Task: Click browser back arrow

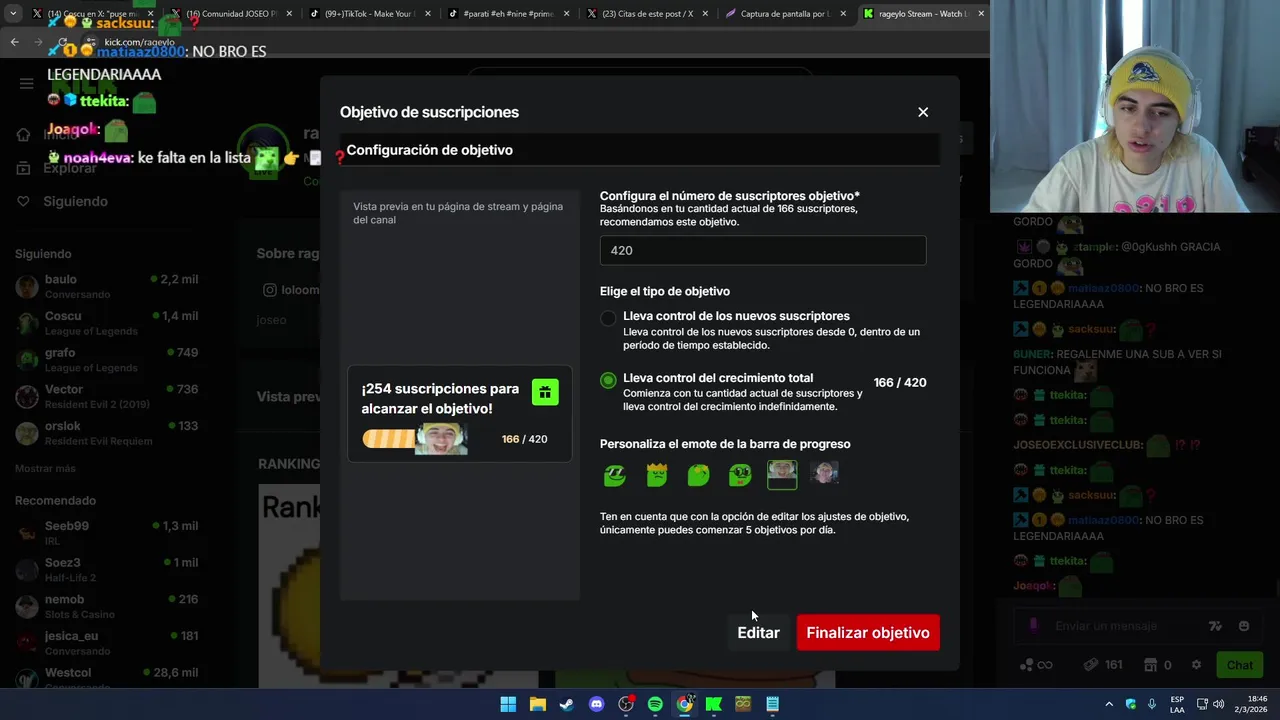Action: [14, 42]
